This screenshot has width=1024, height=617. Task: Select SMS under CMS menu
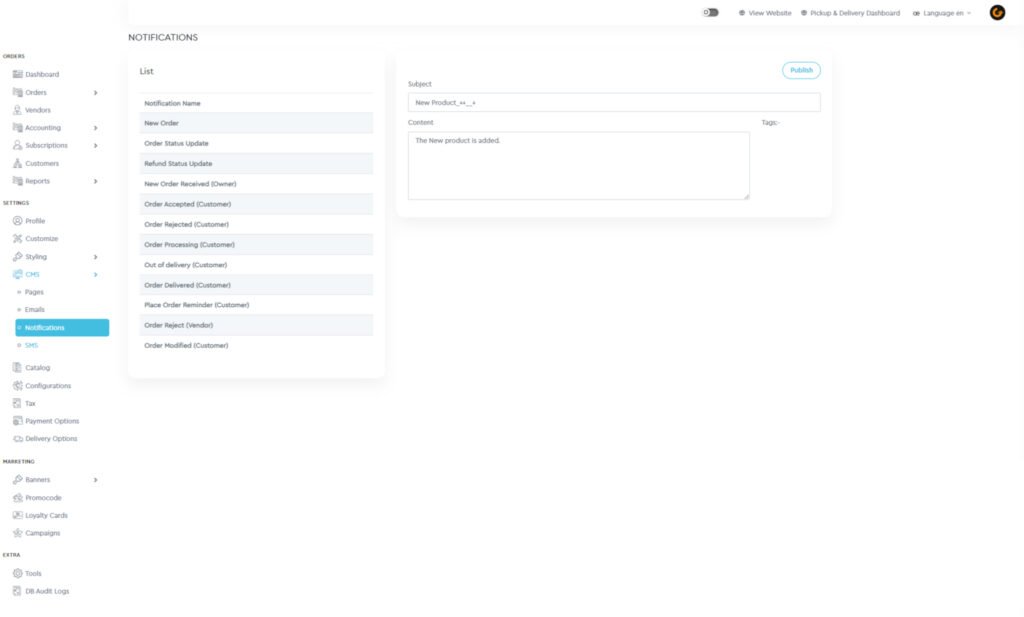[x=31, y=345]
